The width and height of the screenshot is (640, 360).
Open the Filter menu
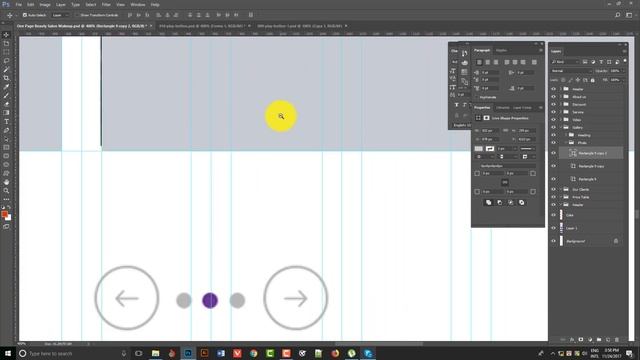coord(106,4)
